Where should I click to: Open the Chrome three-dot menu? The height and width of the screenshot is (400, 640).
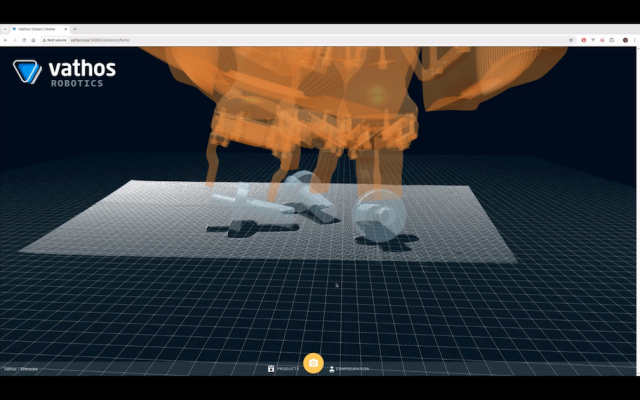[634, 40]
